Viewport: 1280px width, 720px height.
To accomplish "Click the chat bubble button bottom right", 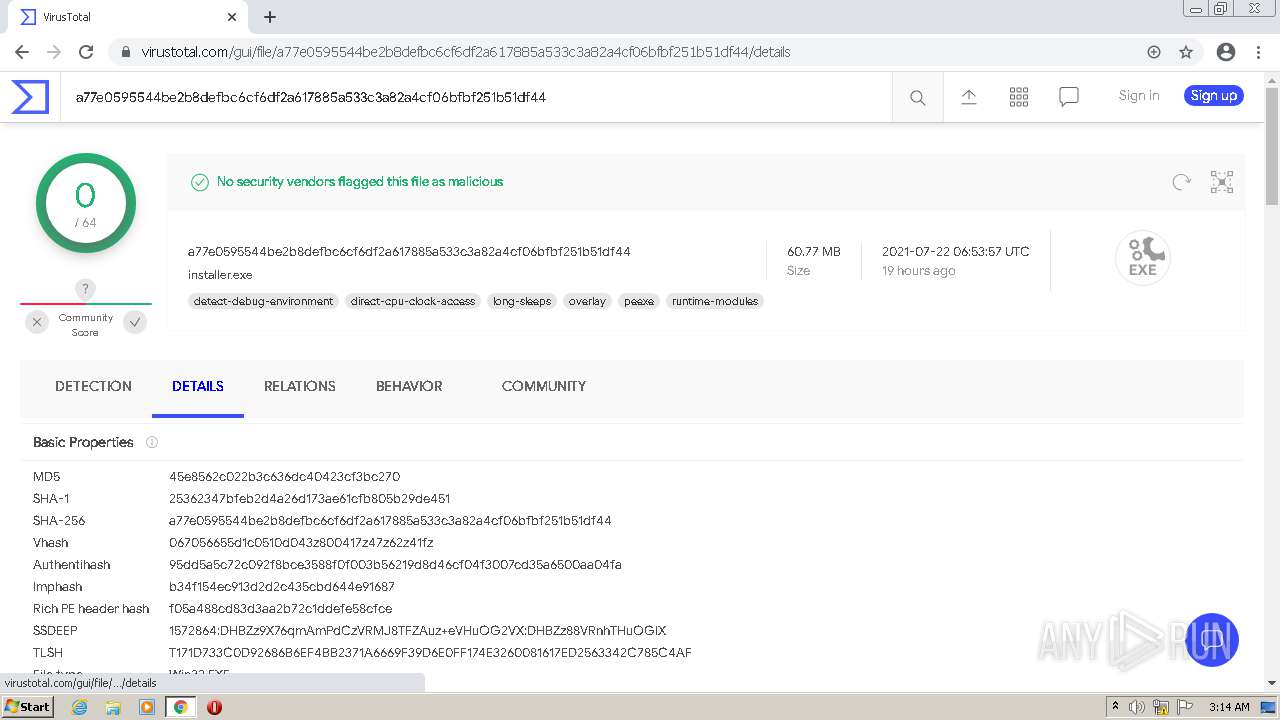I will coord(1212,640).
